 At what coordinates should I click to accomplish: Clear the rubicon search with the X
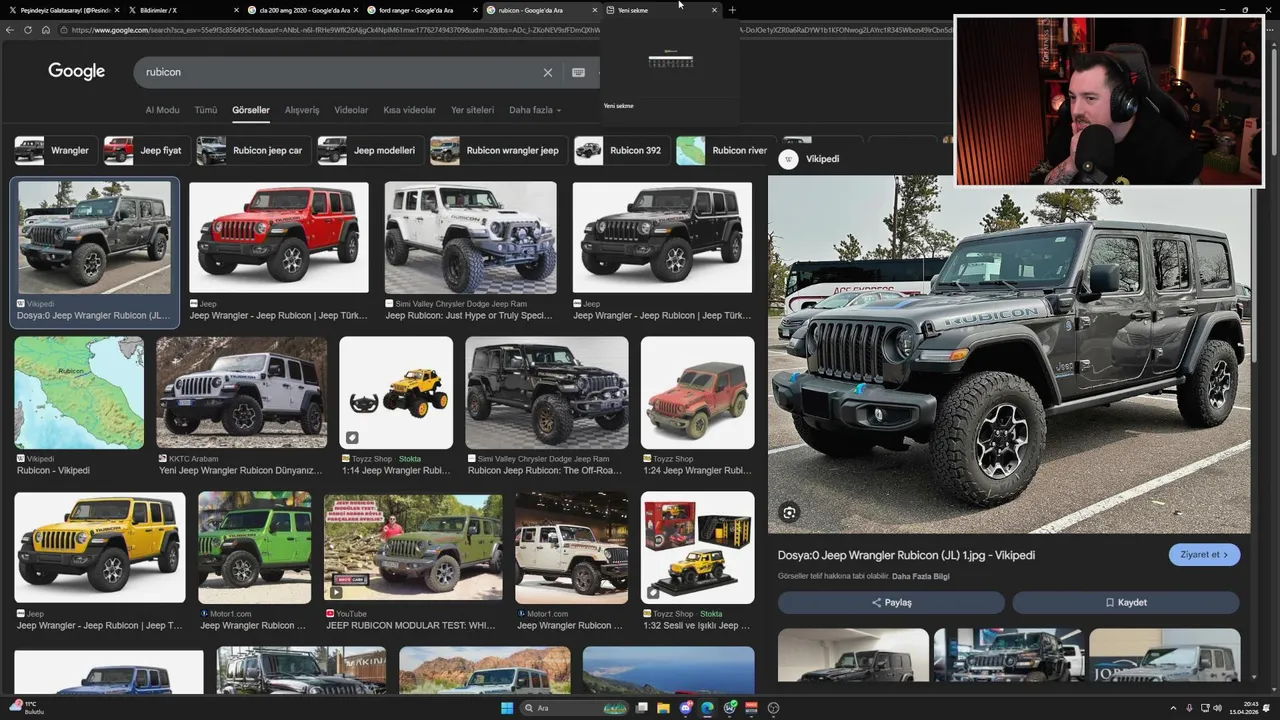pyautogui.click(x=548, y=72)
